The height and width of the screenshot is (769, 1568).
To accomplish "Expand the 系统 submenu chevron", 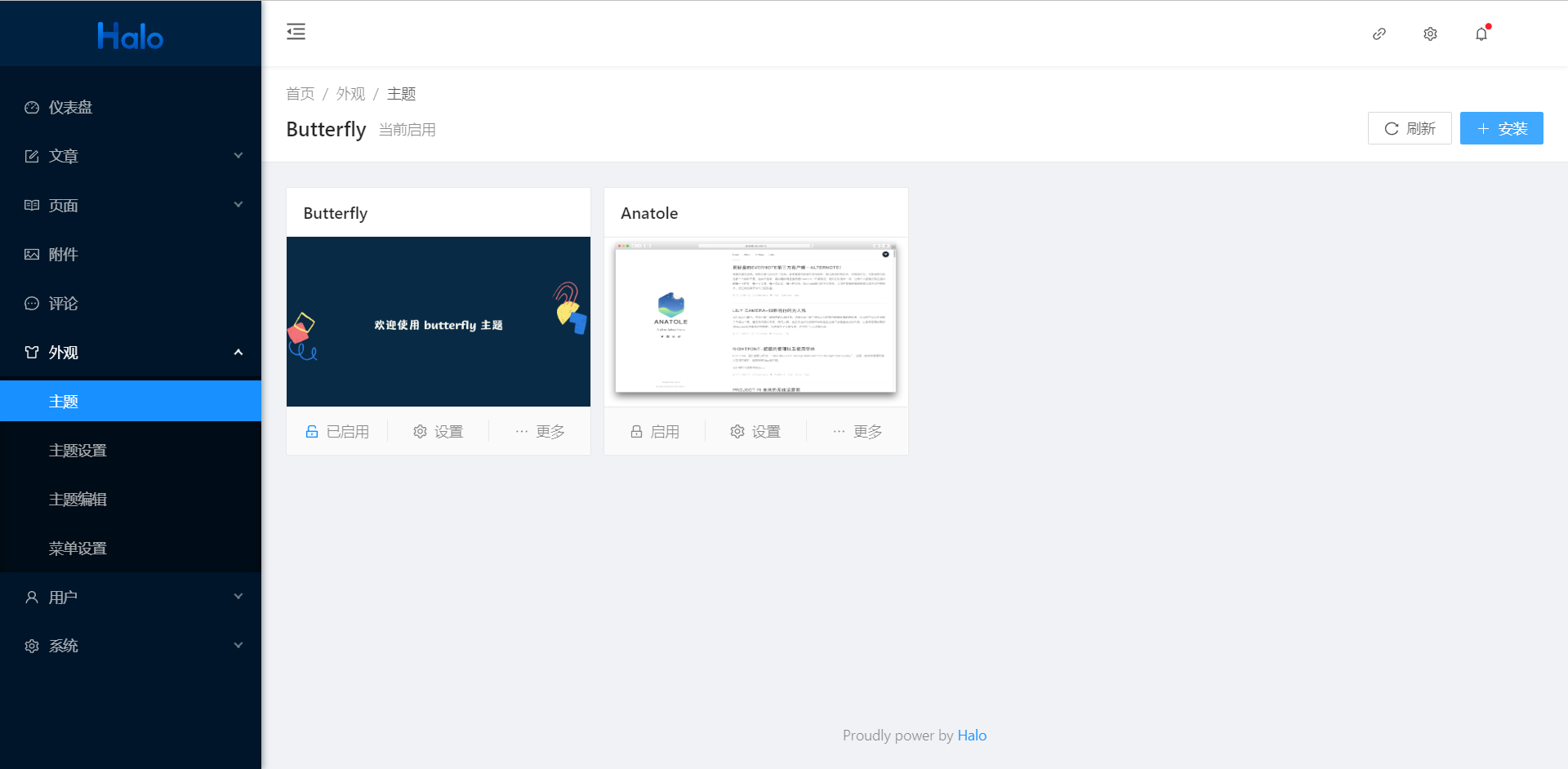I will click(238, 646).
